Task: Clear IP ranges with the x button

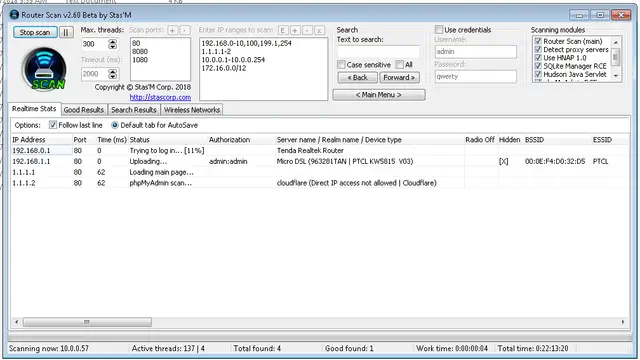Action: click(320, 30)
